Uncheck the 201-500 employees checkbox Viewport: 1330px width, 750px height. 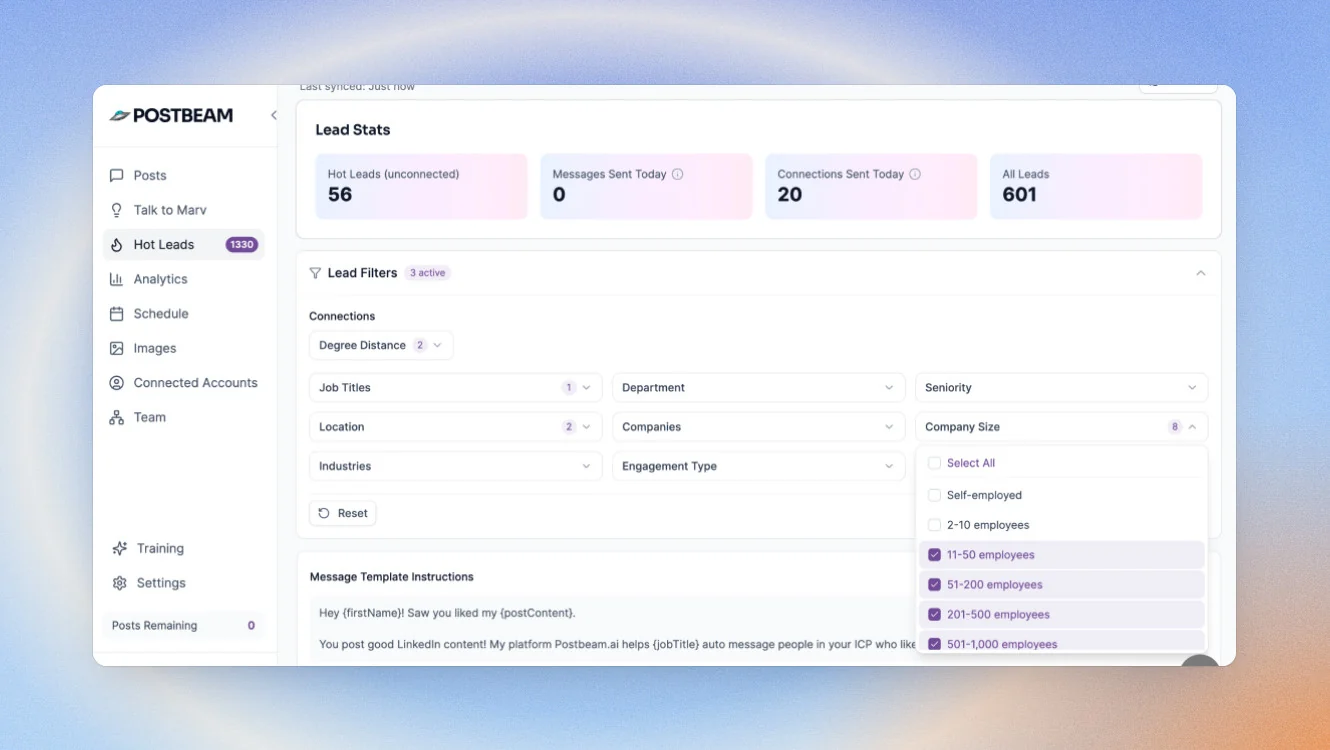coord(934,615)
